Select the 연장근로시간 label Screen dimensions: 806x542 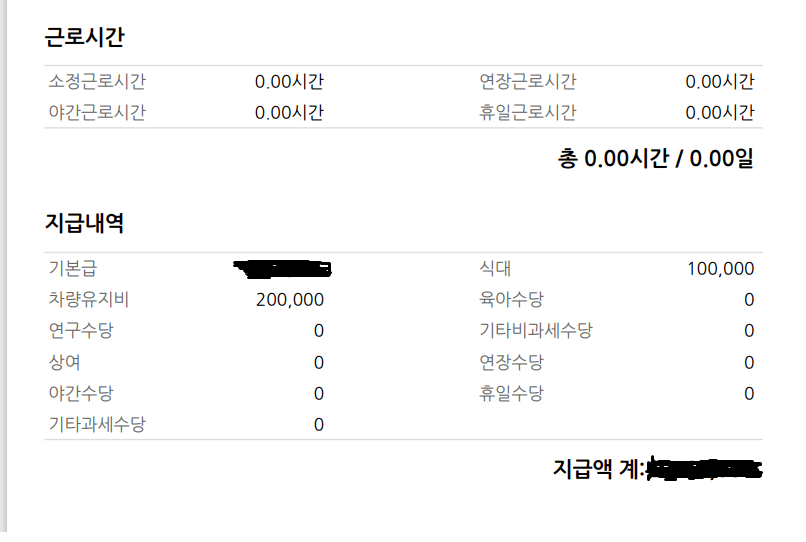coord(527,82)
